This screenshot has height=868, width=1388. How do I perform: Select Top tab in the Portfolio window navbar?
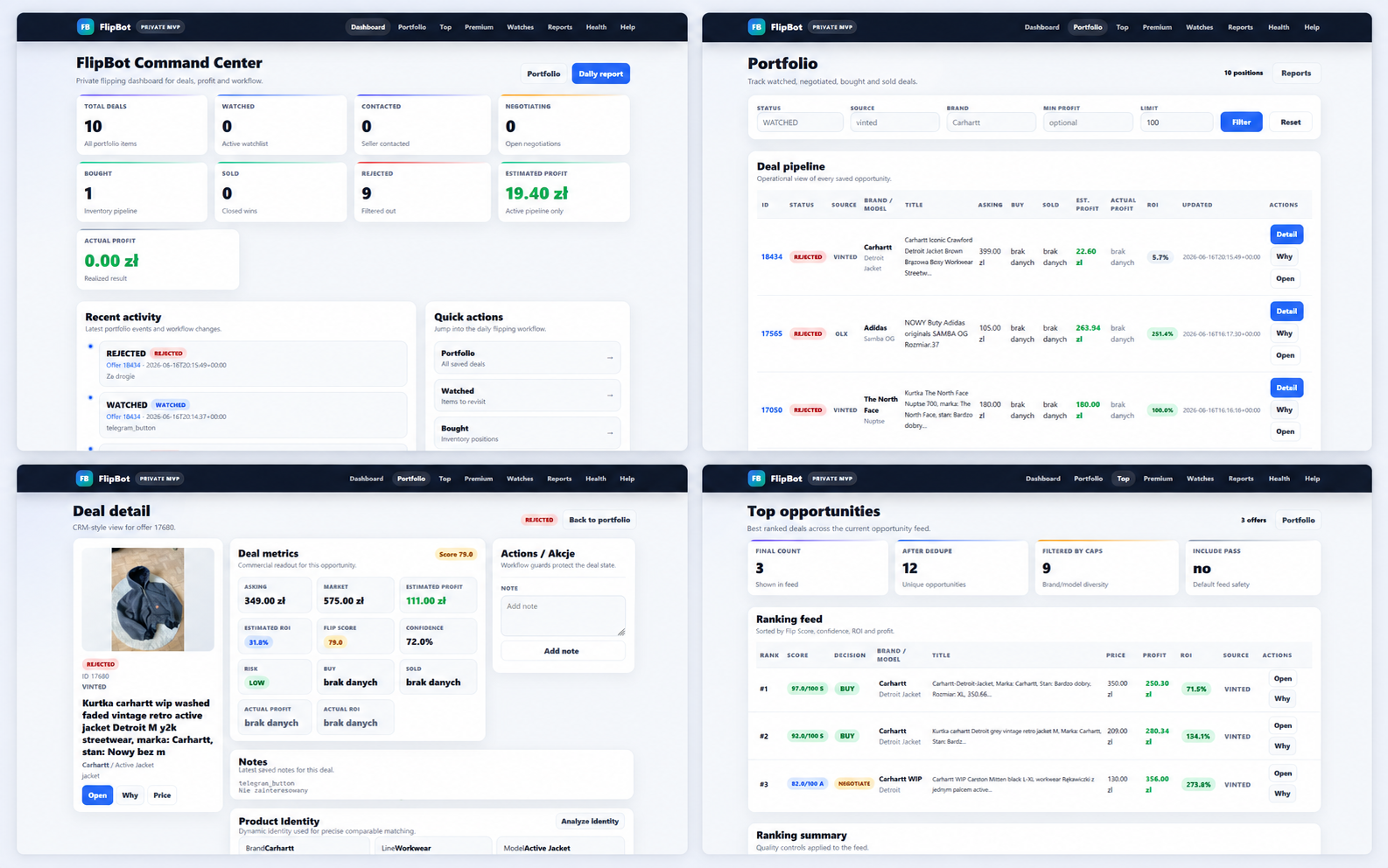pyautogui.click(x=1122, y=27)
